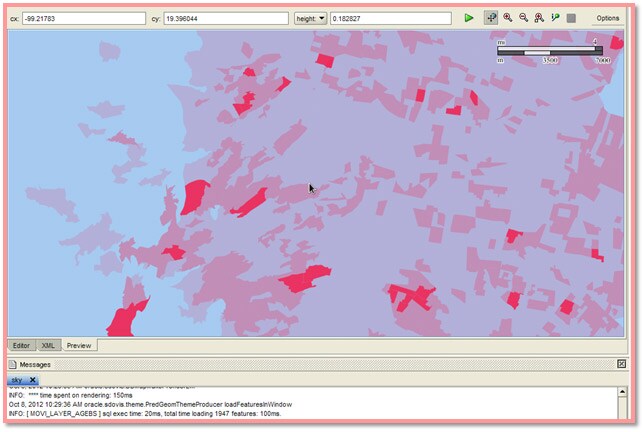644x432 pixels.
Task: Click the messages log scrollbar up arrow
Action: pyautogui.click(x=622, y=392)
